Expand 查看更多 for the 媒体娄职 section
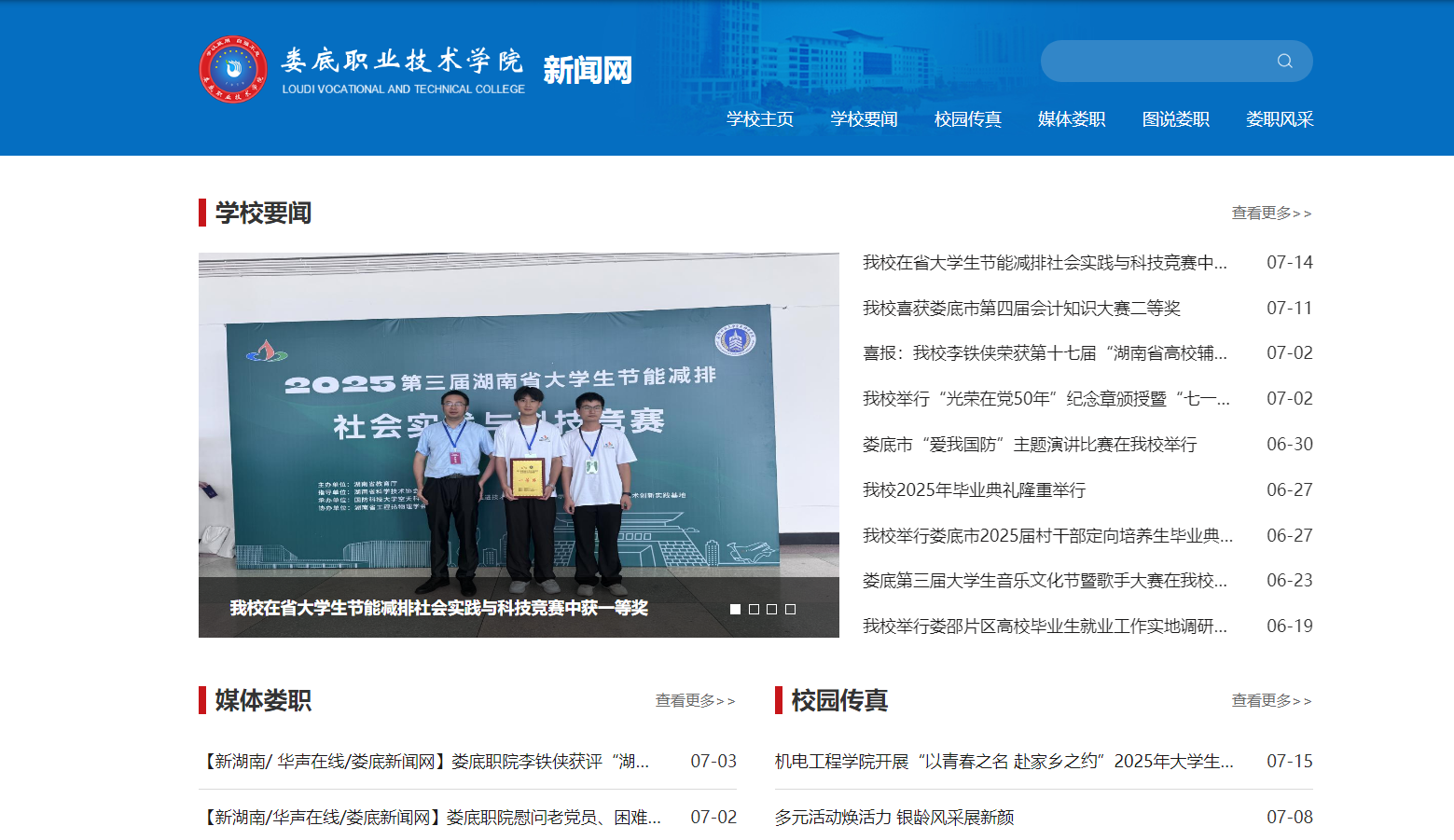The height and width of the screenshot is (840, 1454). click(x=695, y=701)
